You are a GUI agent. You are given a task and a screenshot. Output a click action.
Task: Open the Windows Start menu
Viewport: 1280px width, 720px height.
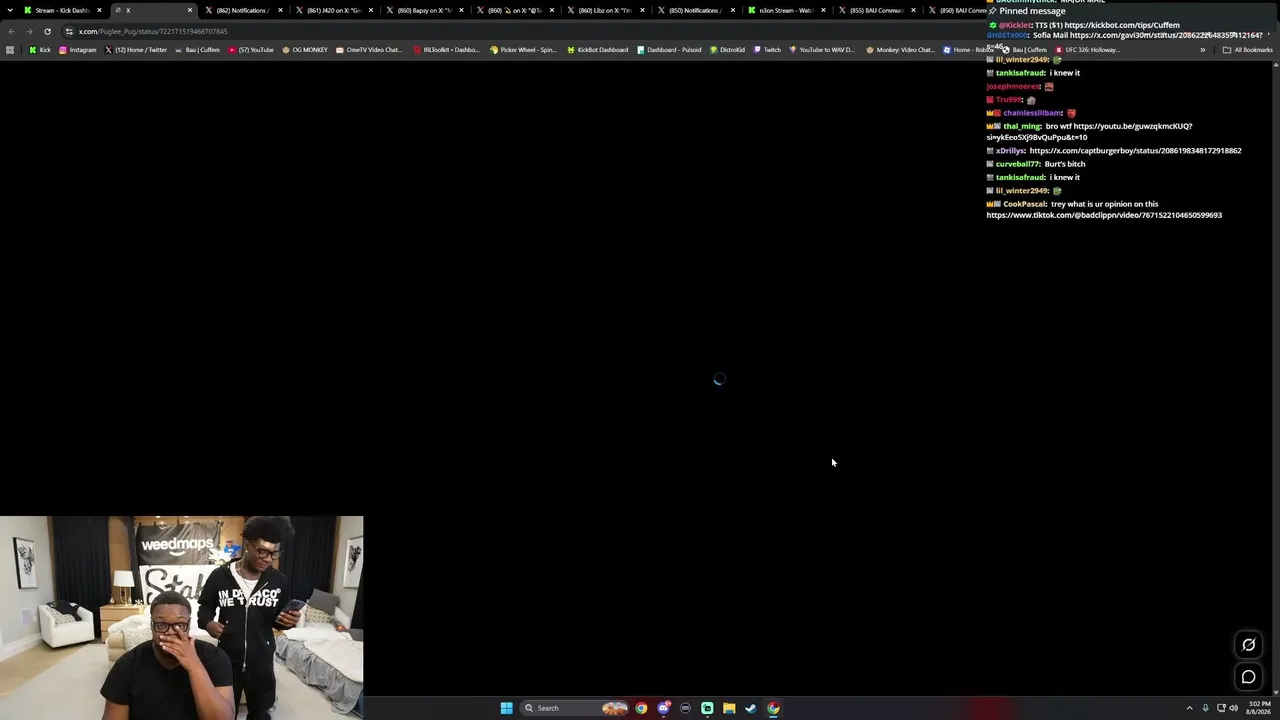click(506, 708)
